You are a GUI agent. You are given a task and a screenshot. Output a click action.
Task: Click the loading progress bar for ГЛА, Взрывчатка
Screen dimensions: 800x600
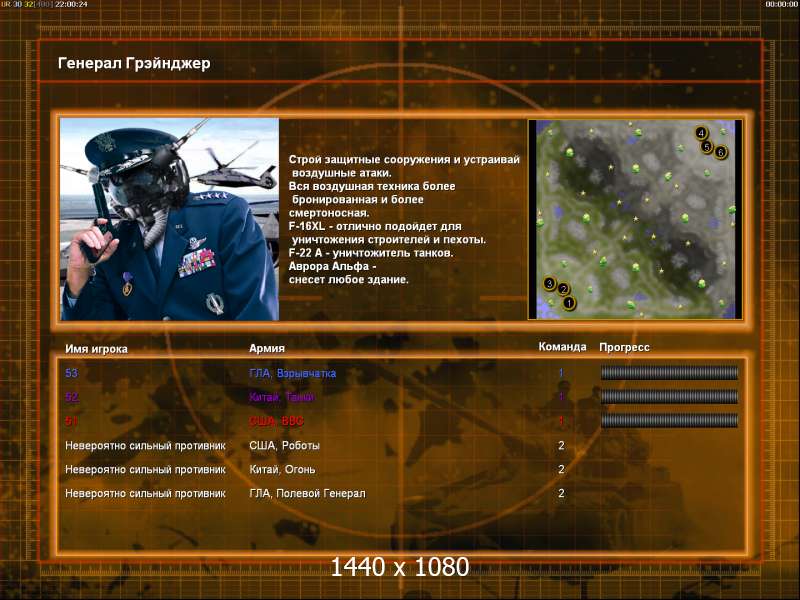coord(669,373)
